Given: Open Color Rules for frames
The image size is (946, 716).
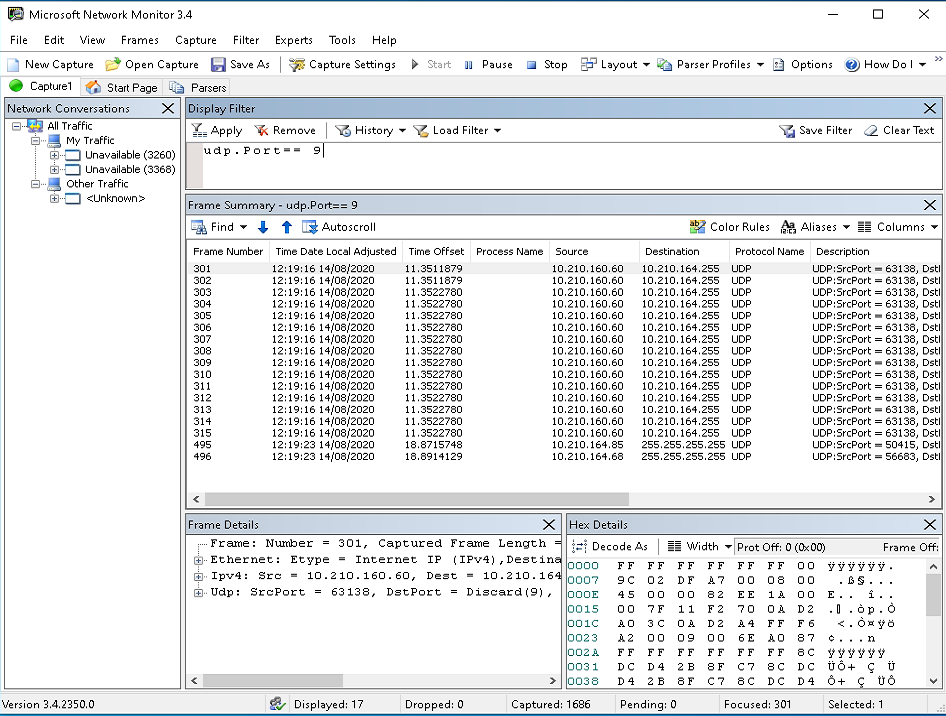Looking at the screenshot, I should (x=730, y=227).
